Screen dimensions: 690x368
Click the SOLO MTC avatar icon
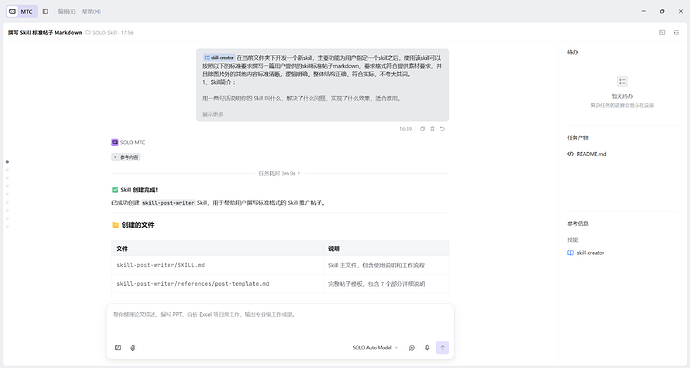pos(115,142)
